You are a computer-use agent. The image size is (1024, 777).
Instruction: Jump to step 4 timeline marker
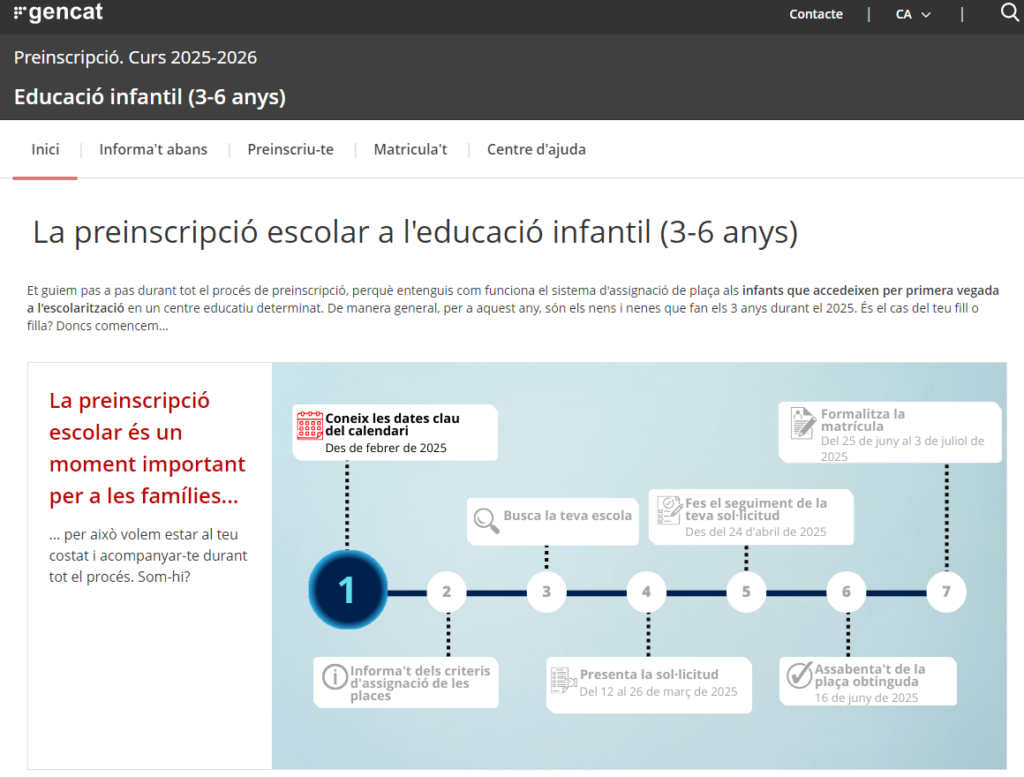[x=646, y=592]
